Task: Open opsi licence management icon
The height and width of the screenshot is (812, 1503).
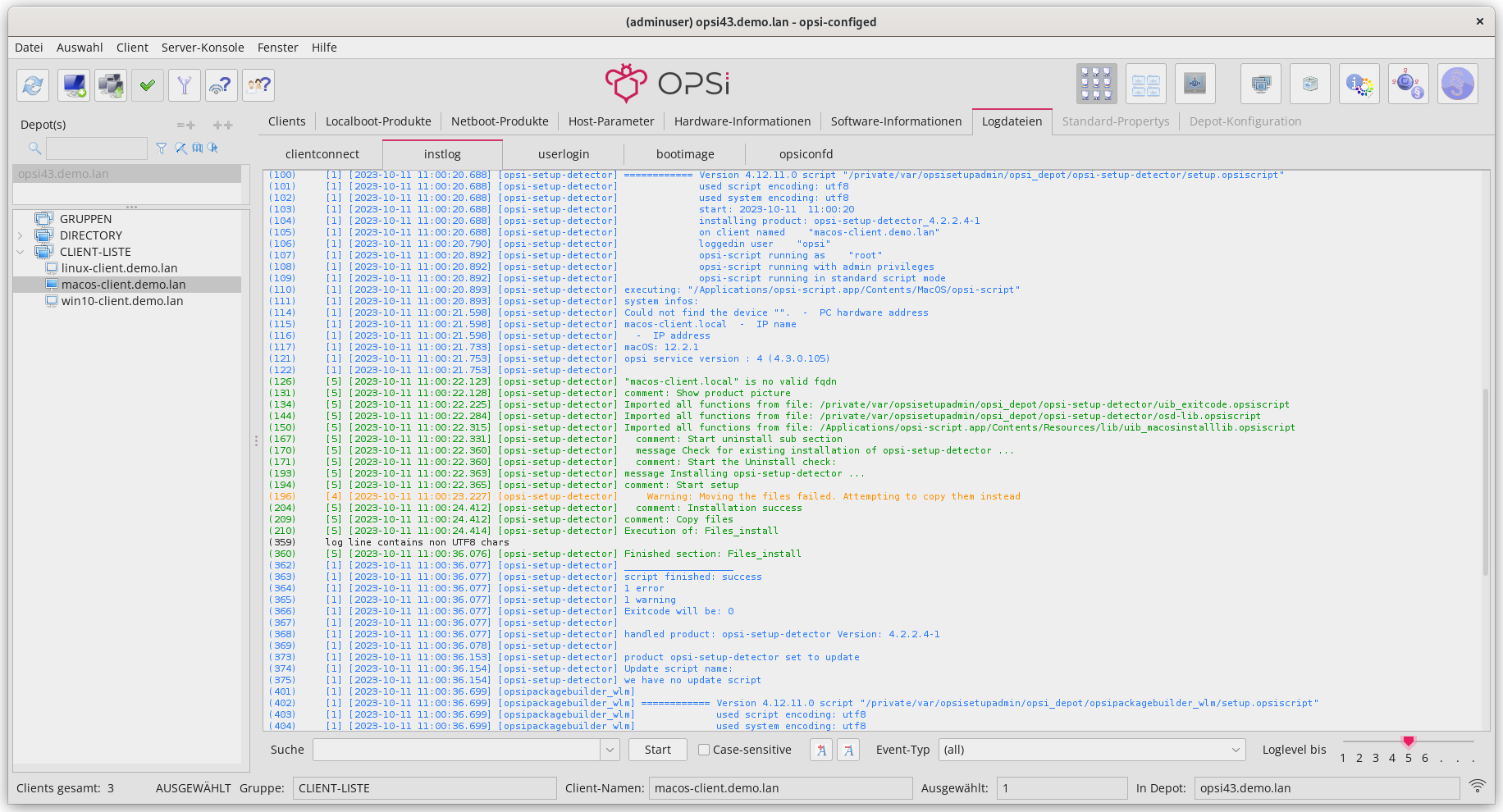Action: click(1409, 84)
